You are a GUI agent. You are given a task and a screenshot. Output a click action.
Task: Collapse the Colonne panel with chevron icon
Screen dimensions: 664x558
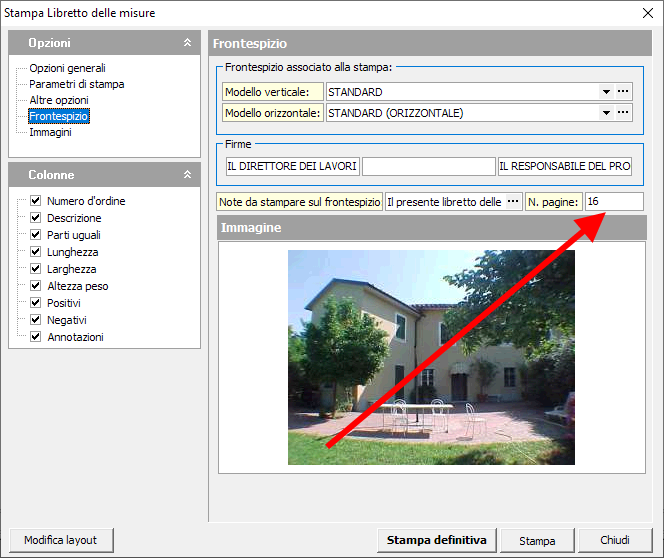[x=187, y=175]
